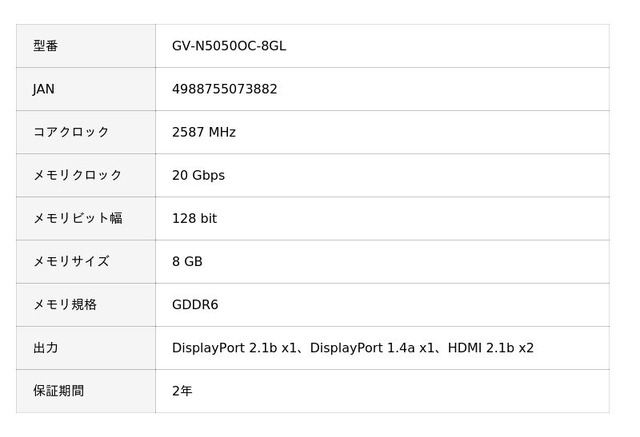Click the JAN row label
Viewport: 640px width, 437px height.
coord(44,89)
